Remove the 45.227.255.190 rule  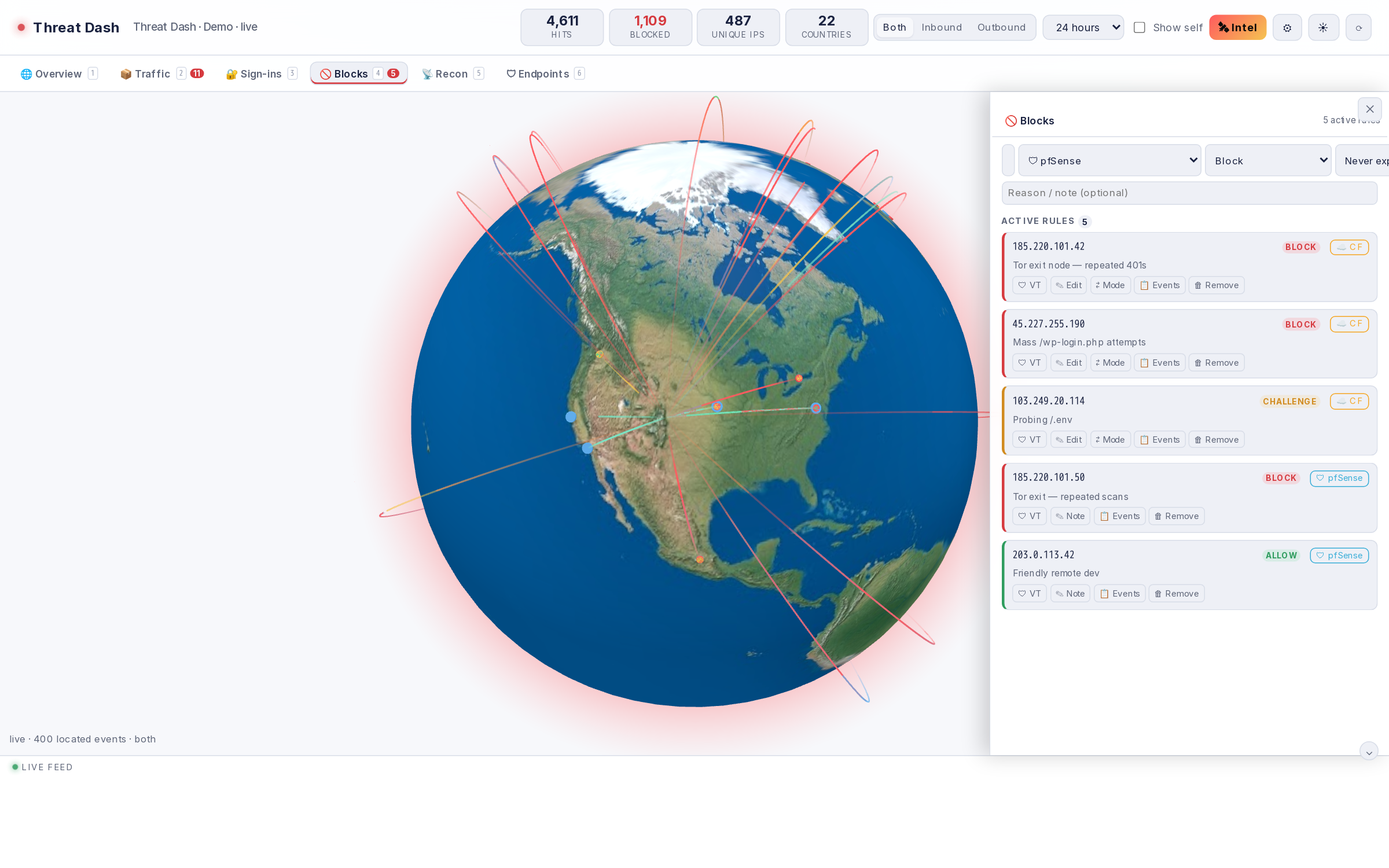pyautogui.click(x=1216, y=363)
